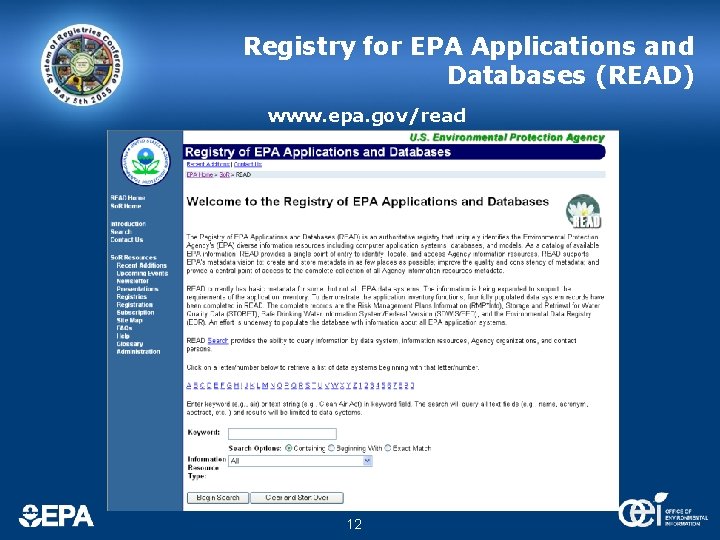Image resolution: width=720 pixels, height=540 pixels.
Task: Open Recent Additions in sidebar list
Action: pos(141,265)
